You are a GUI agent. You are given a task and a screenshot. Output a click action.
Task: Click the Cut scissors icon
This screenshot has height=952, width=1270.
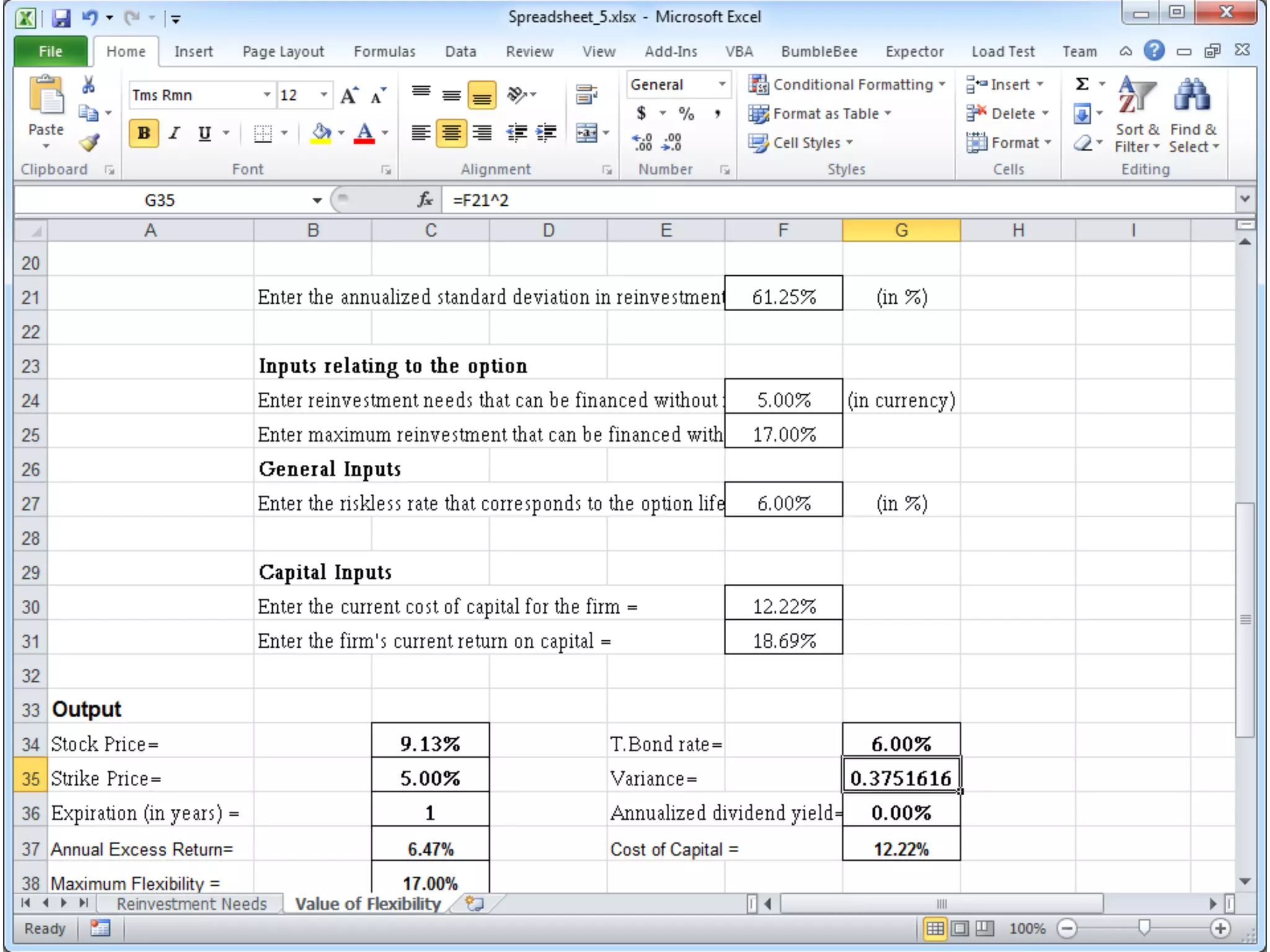tap(89, 85)
